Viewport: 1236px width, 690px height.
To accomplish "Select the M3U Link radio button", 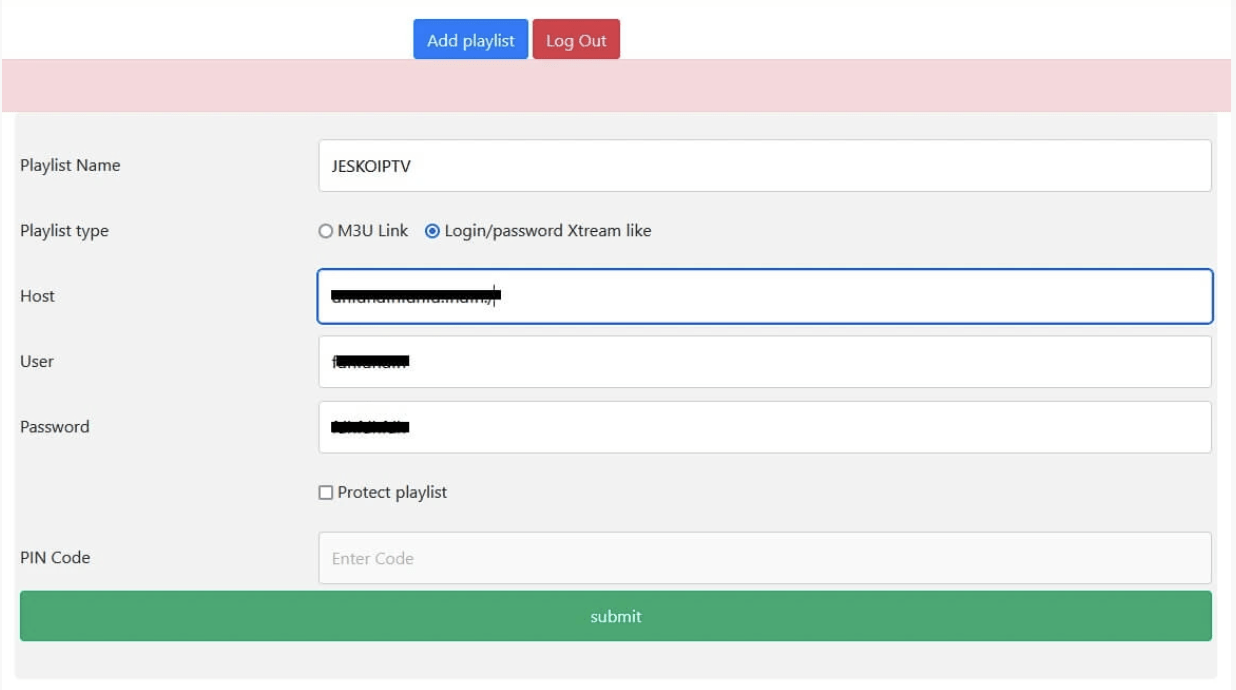I will click(x=325, y=231).
